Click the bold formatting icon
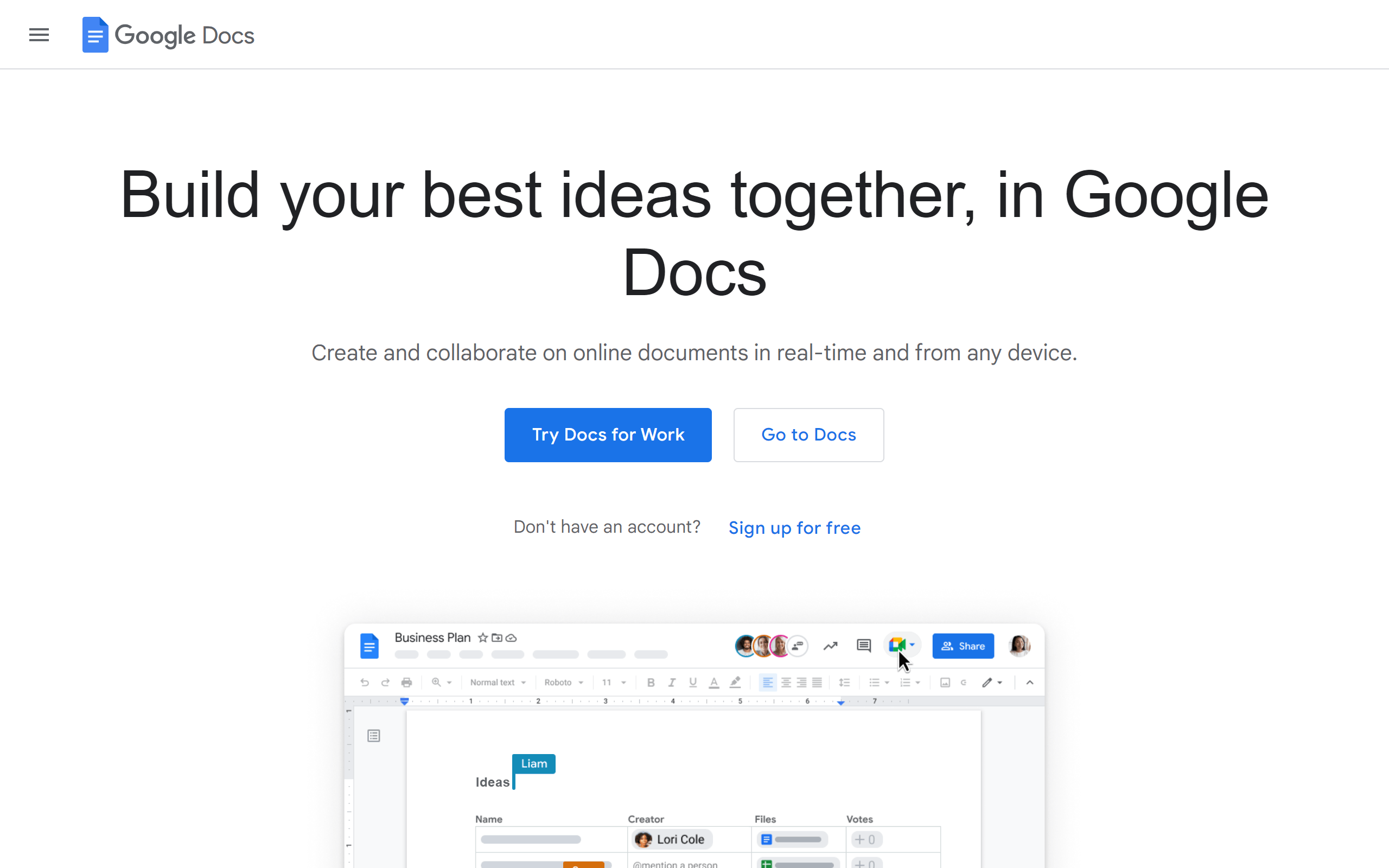The width and height of the screenshot is (1389, 868). 651,682
